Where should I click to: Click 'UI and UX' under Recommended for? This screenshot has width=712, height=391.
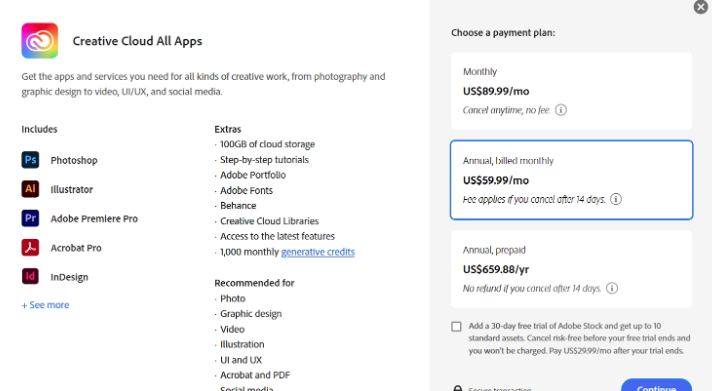point(241,360)
